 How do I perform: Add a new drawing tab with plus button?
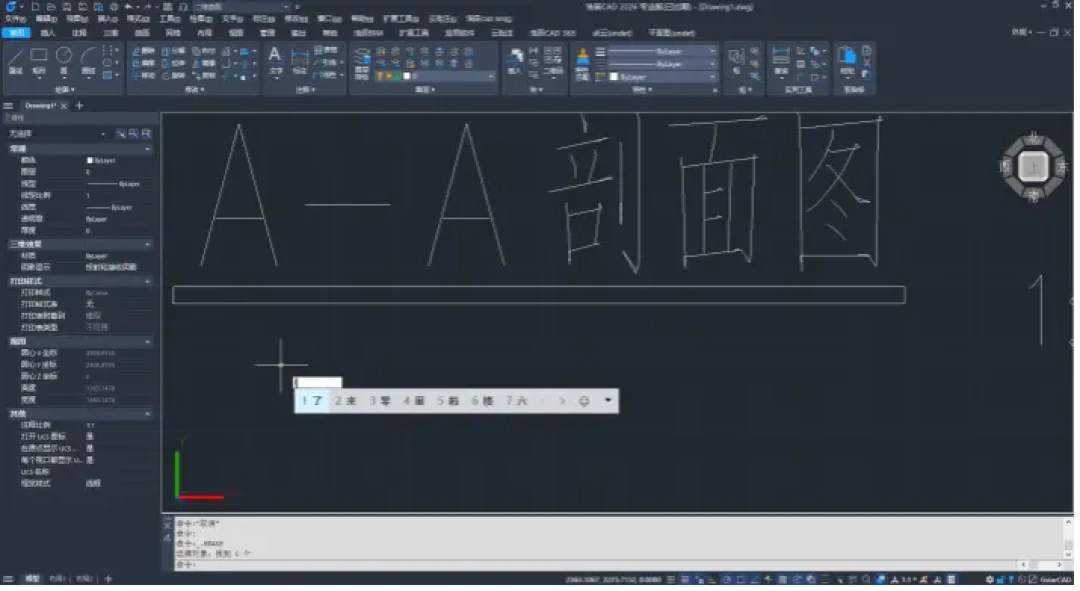[79, 106]
